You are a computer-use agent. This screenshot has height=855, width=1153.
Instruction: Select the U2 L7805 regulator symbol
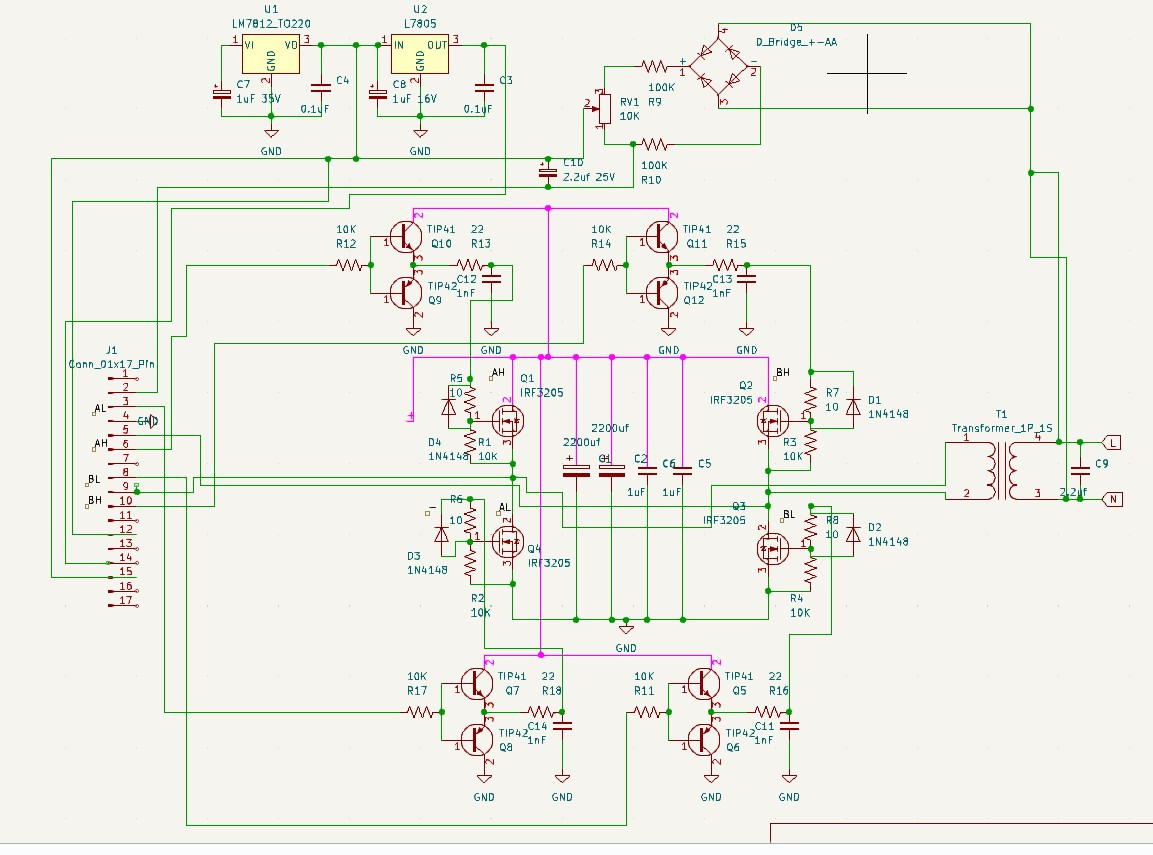pos(420,54)
